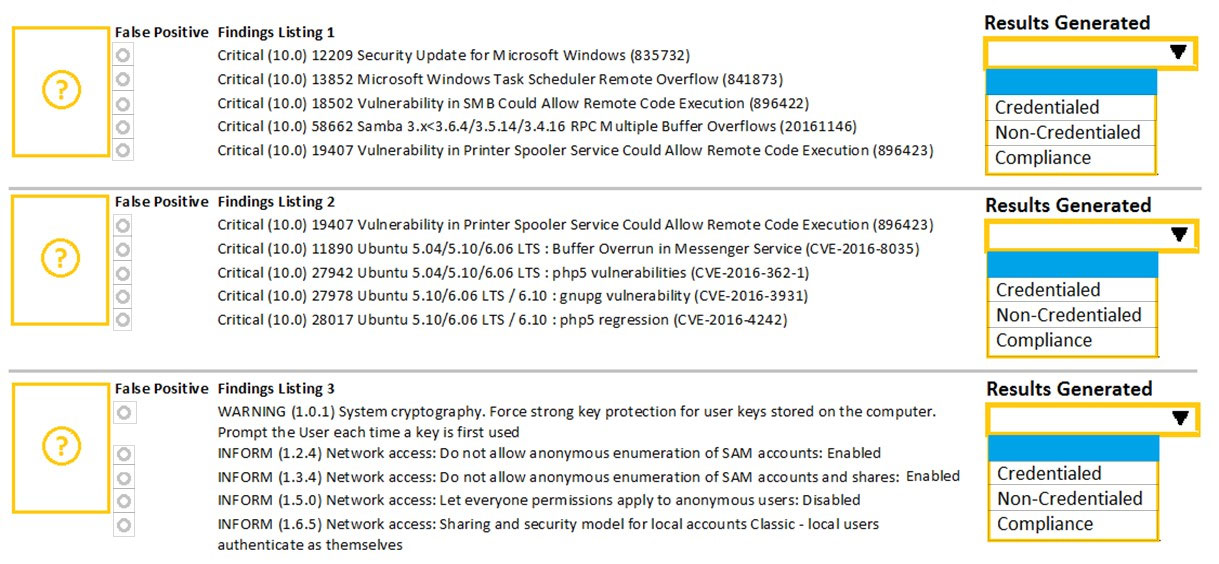Image resolution: width=1219 pixels, height=564 pixels.
Task: Flag INFORM 1.5.0 everyone permissions false positive
Action: coord(123,500)
